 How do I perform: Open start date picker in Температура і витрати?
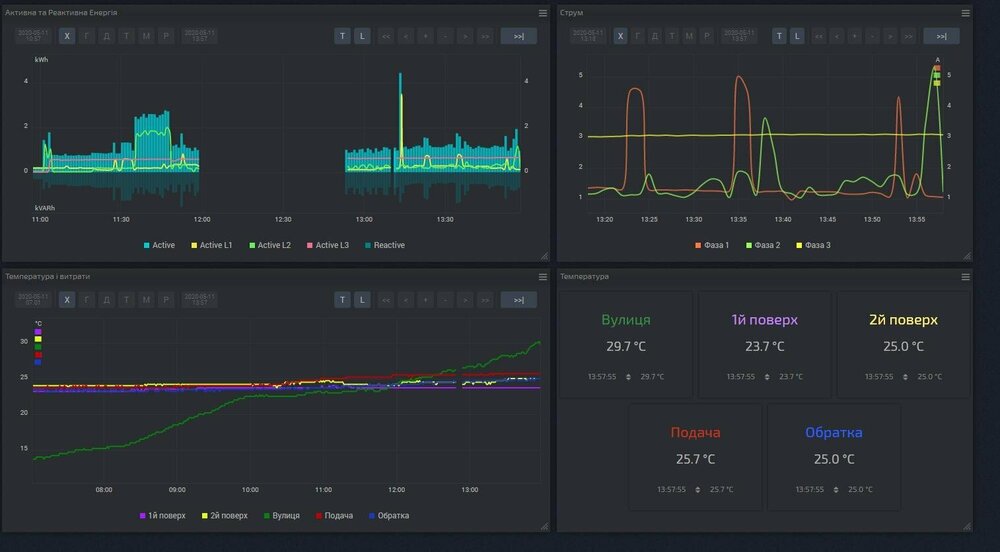(x=33, y=300)
